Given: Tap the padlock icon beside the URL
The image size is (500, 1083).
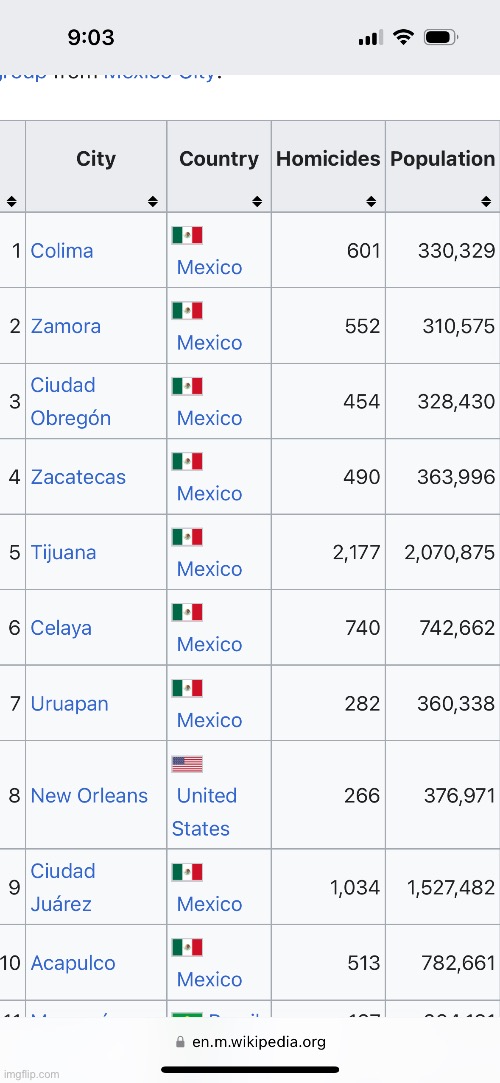Looking at the screenshot, I should click(x=181, y=1042).
